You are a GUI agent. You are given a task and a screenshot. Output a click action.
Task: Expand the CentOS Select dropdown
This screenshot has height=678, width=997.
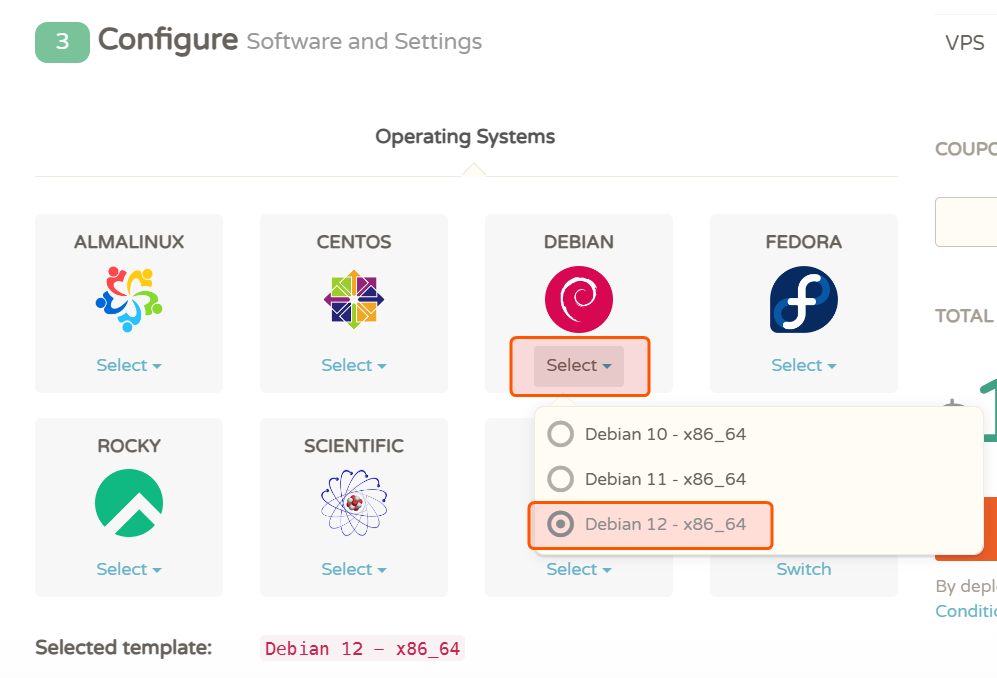point(354,365)
